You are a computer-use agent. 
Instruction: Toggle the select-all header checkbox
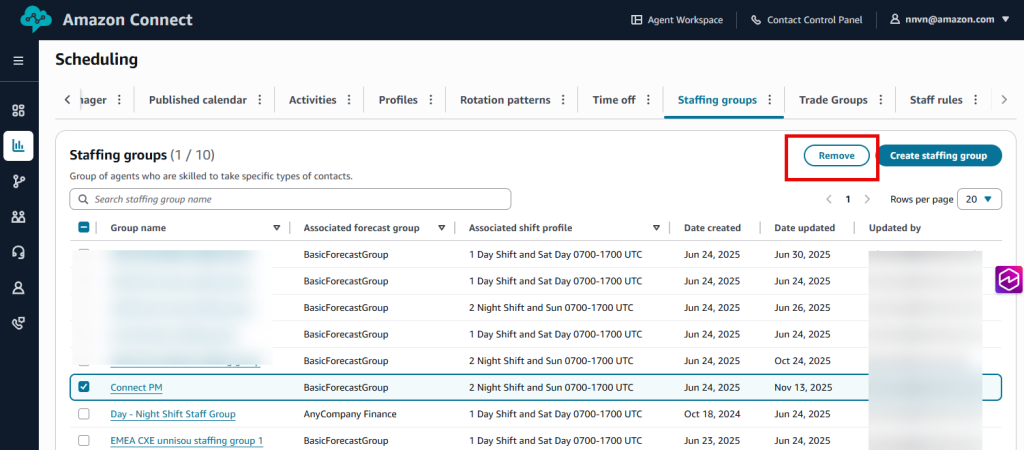coord(84,228)
